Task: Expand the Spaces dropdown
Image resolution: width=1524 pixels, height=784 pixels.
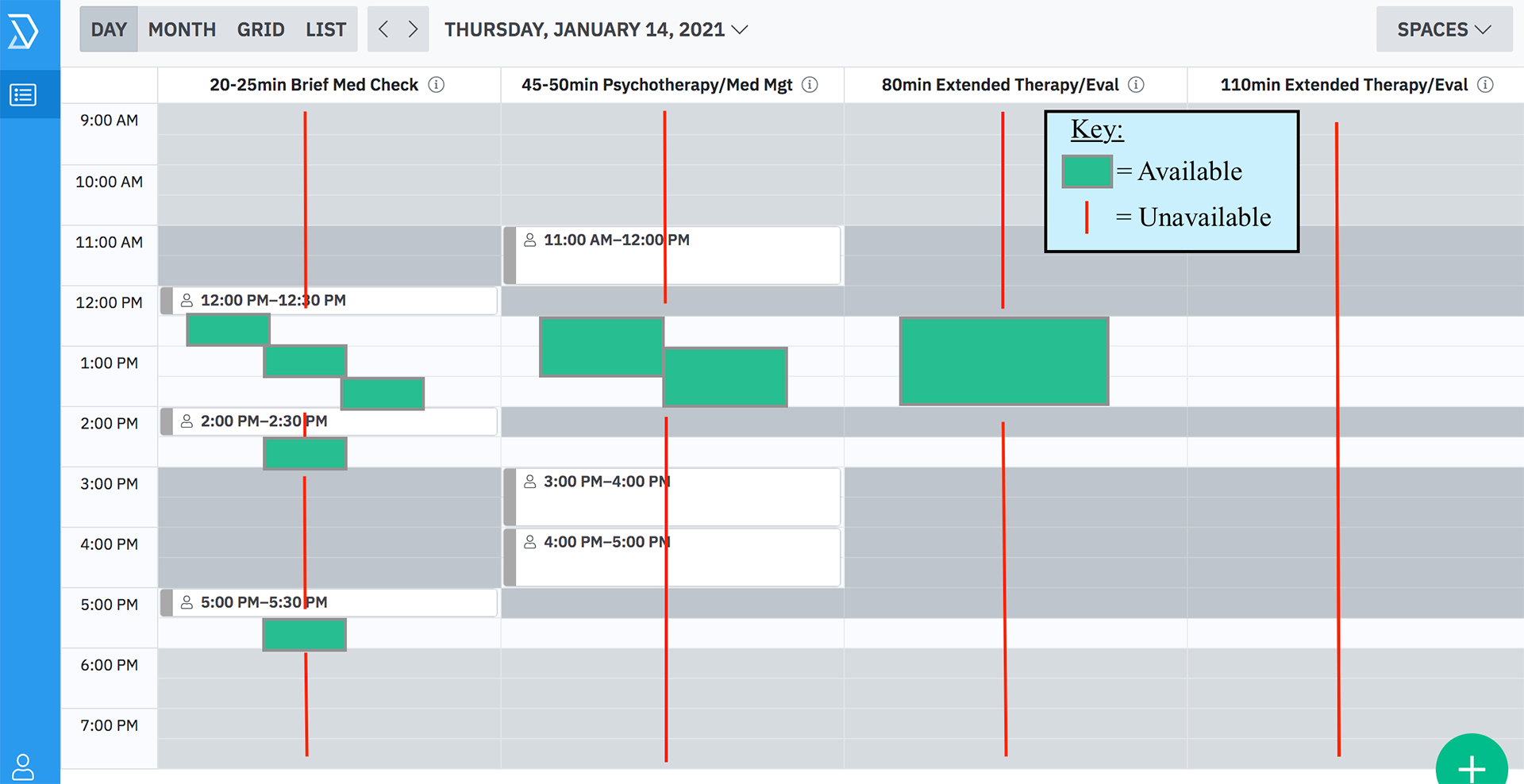Action: pos(1444,29)
